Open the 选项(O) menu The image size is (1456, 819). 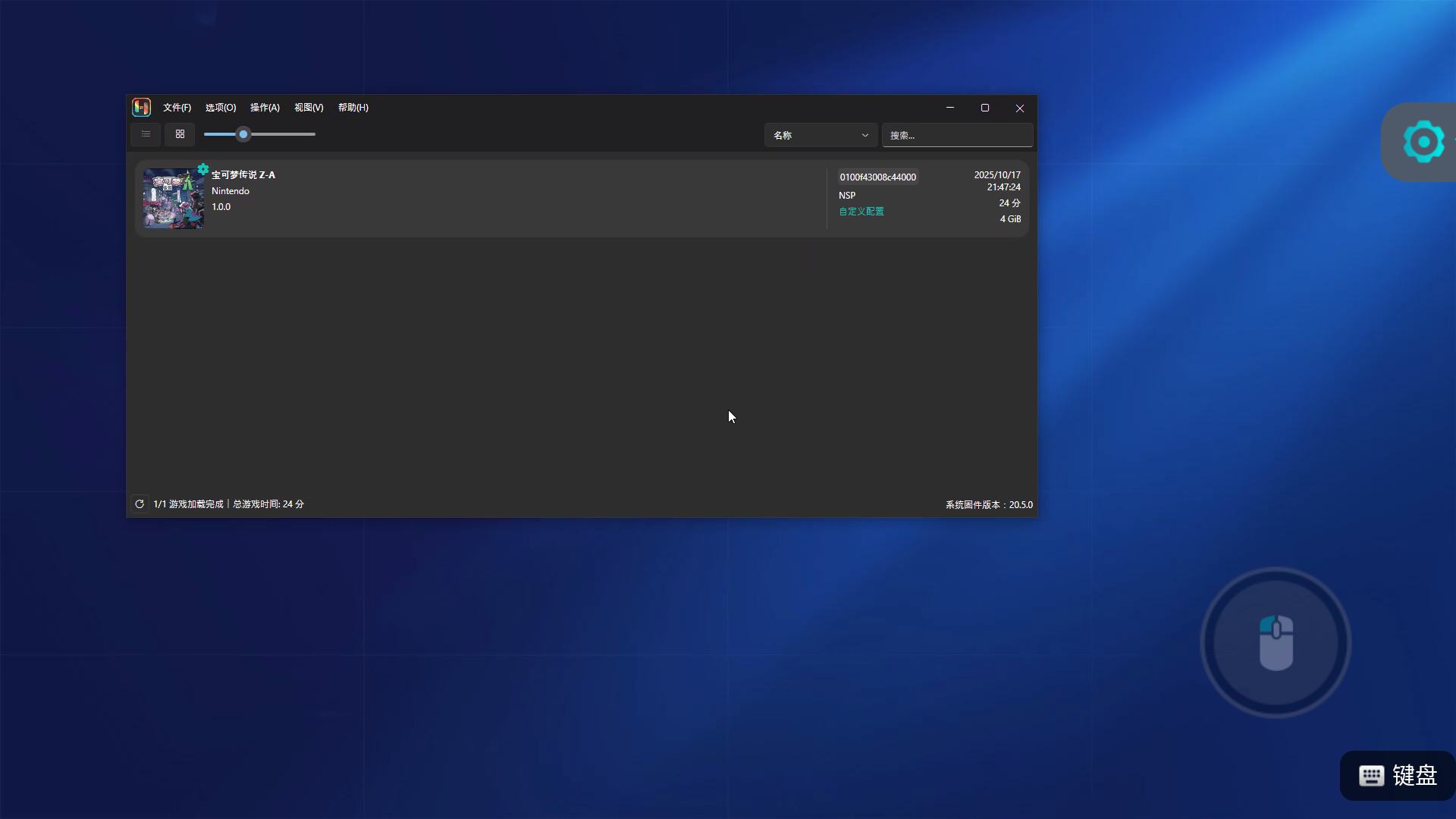coord(221,108)
